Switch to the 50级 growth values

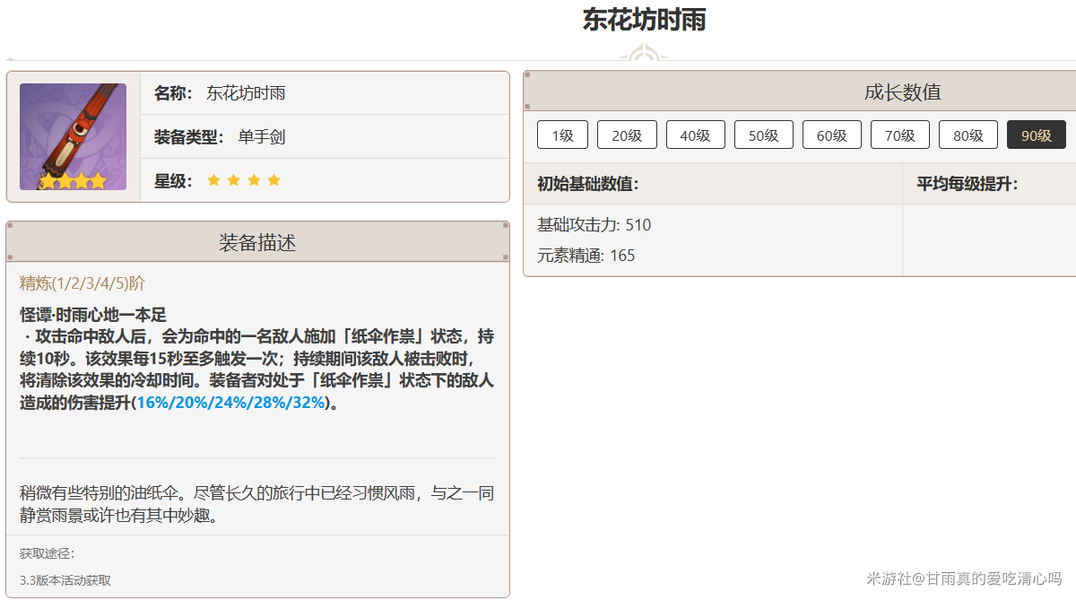pos(763,135)
